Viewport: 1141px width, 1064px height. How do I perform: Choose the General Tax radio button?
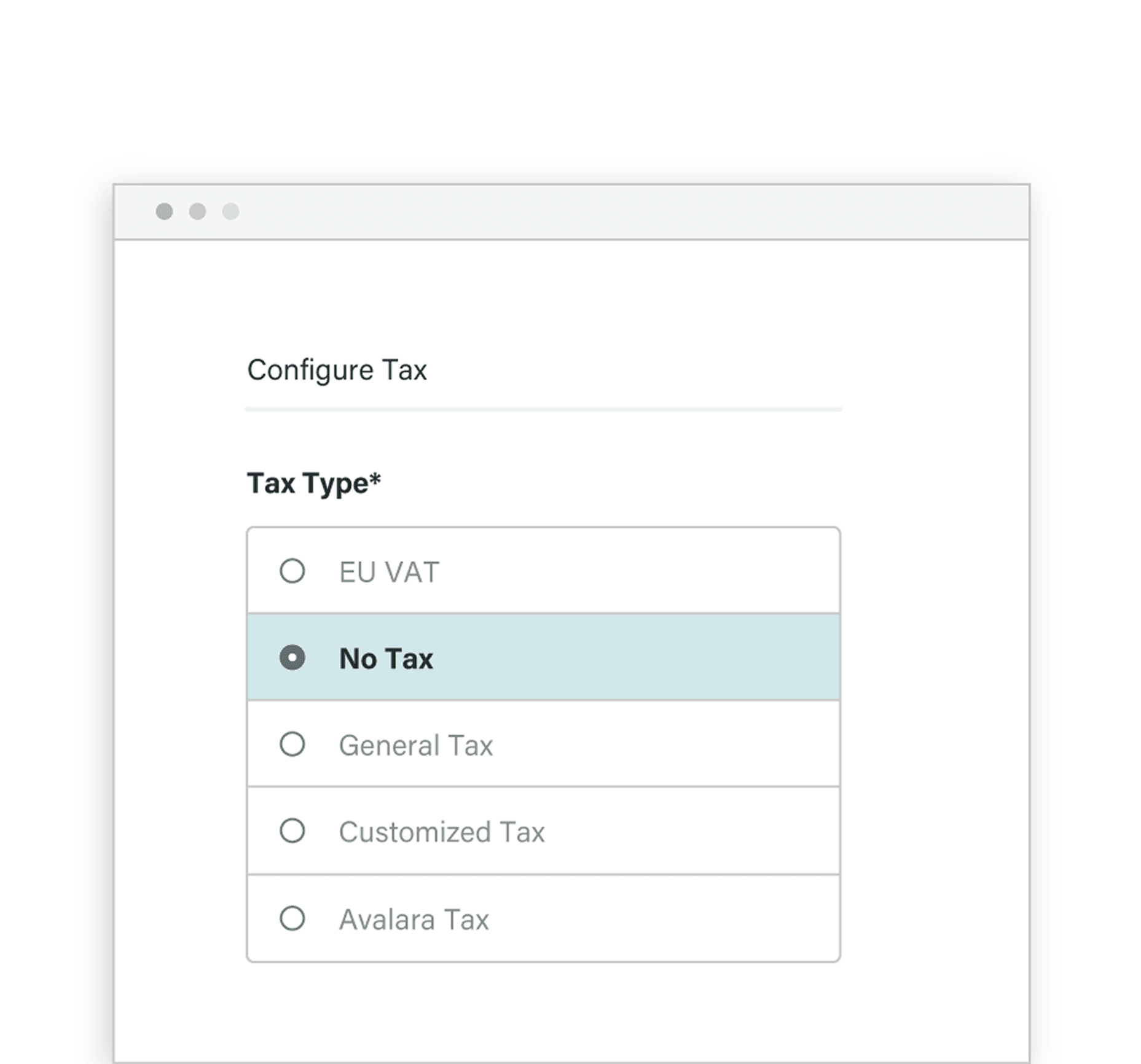click(x=293, y=745)
